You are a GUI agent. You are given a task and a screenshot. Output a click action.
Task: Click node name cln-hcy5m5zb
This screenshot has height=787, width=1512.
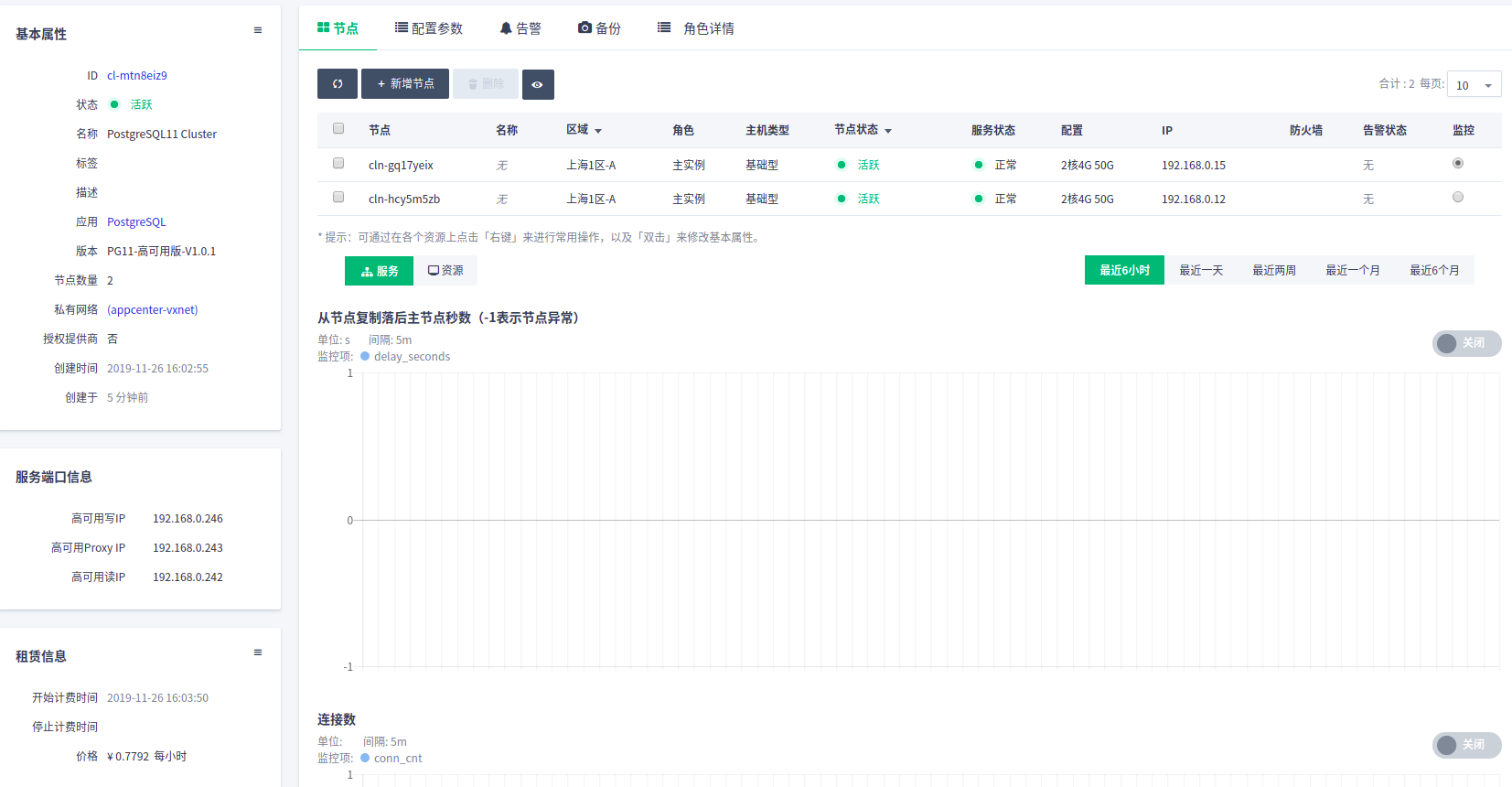tap(404, 199)
